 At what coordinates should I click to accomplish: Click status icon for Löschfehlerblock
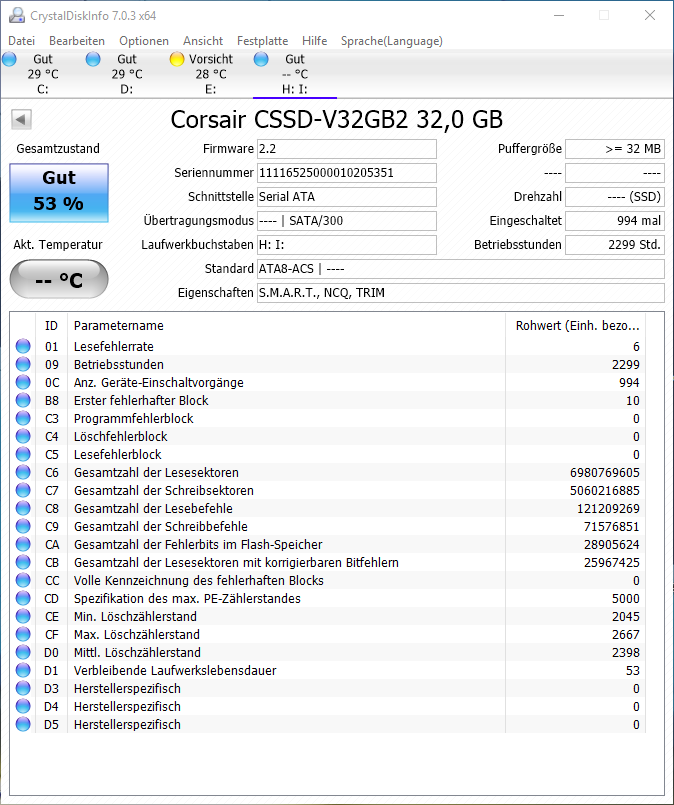coord(23,436)
